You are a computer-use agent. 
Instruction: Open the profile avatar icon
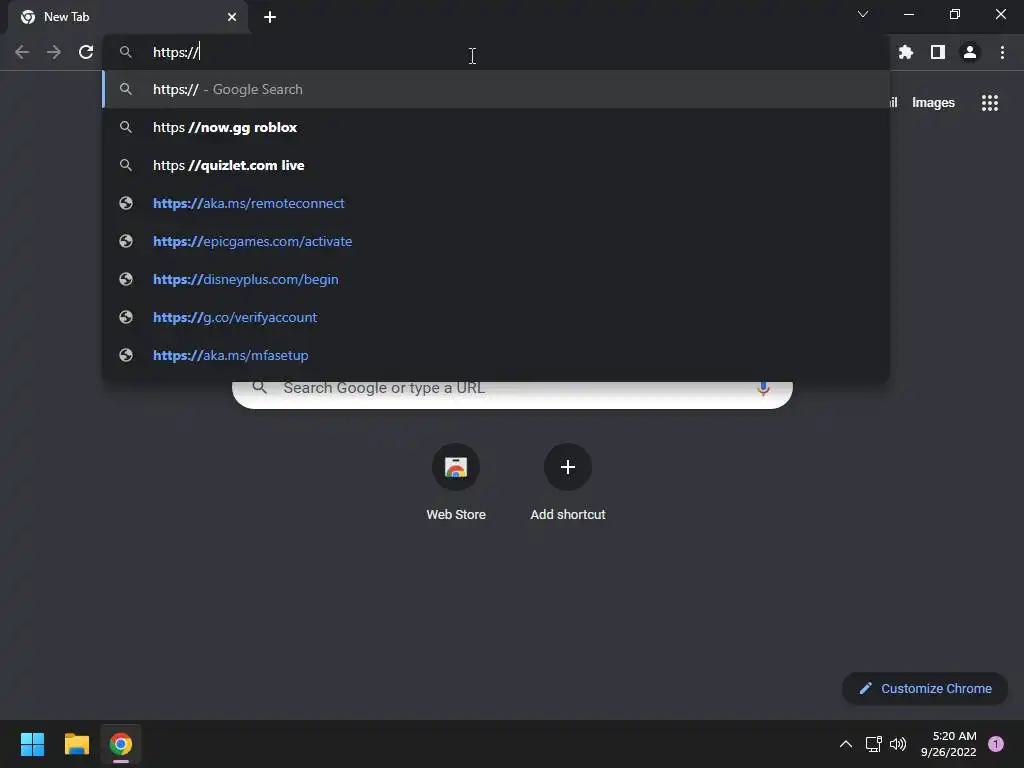click(x=969, y=52)
